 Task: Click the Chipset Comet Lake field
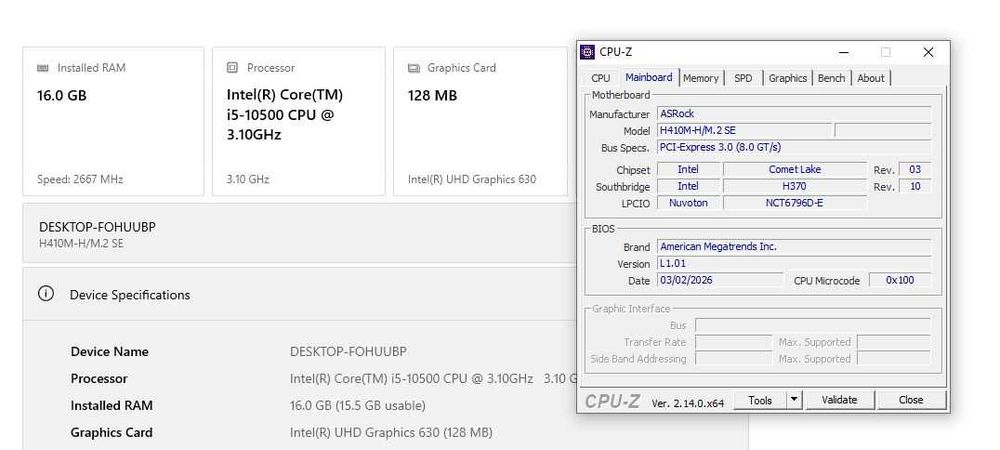pos(795,170)
